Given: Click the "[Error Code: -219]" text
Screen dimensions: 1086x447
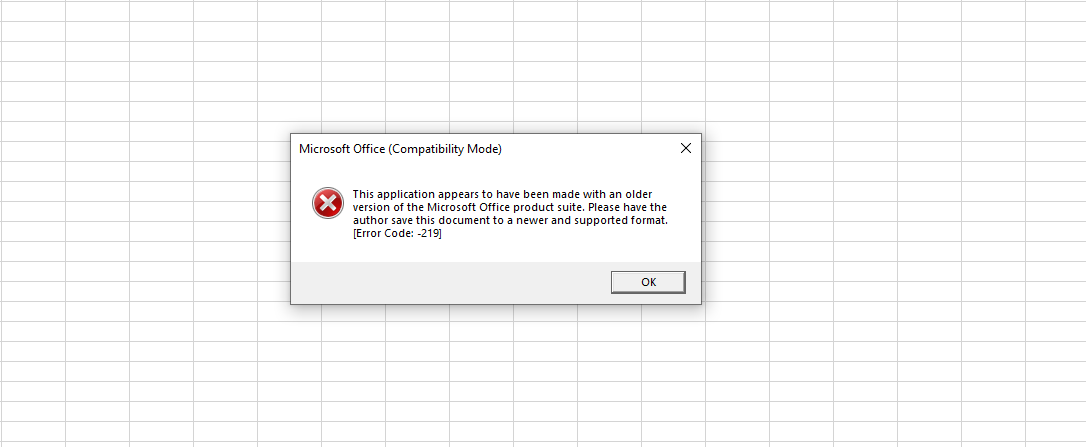Looking at the screenshot, I should [397, 234].
